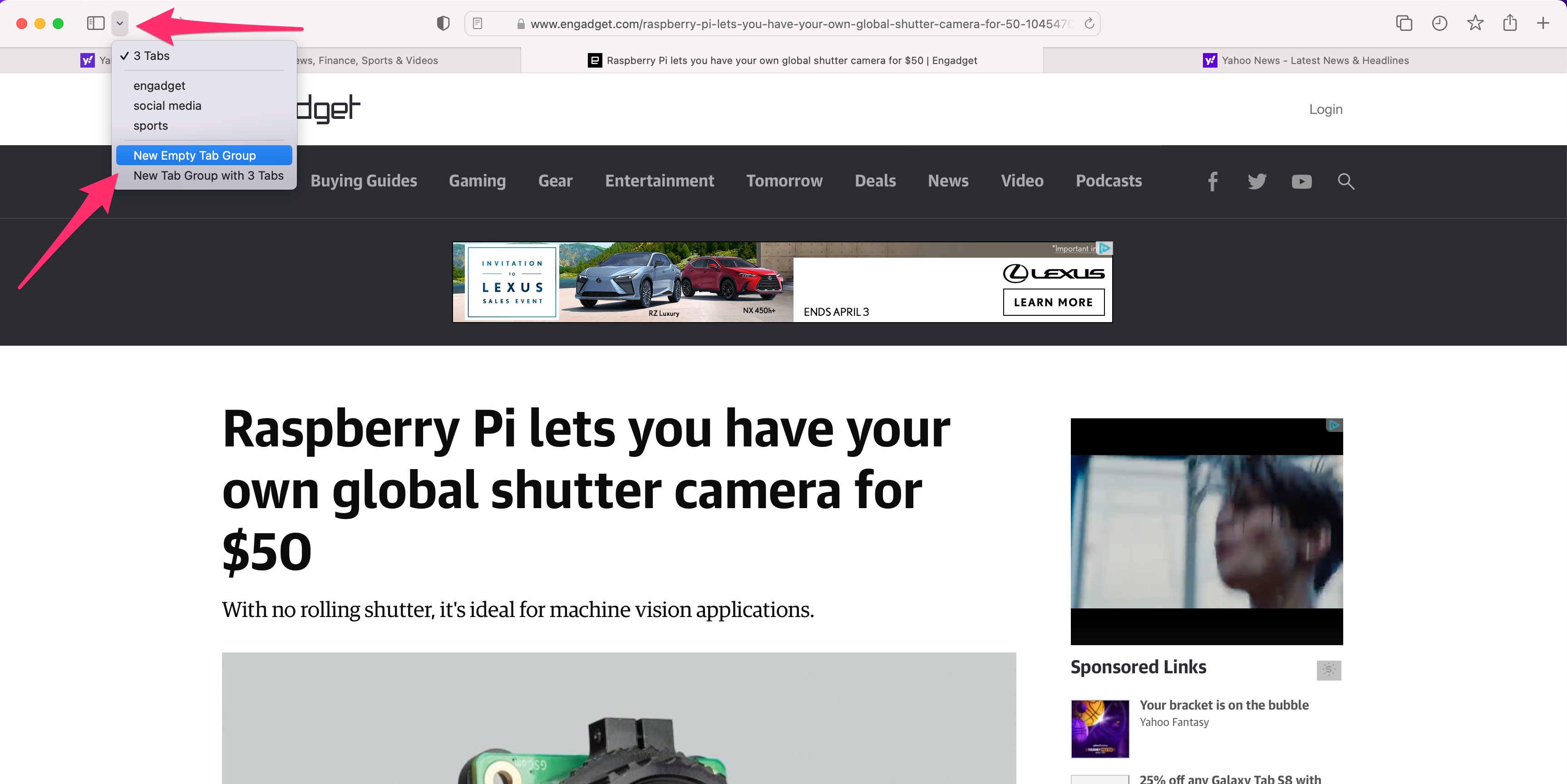Click the Safari tab group dropdown arrow
Image resolution: width=1567 pixels, height=784 pixels.
pyautogui.click(x=120, y=22)
